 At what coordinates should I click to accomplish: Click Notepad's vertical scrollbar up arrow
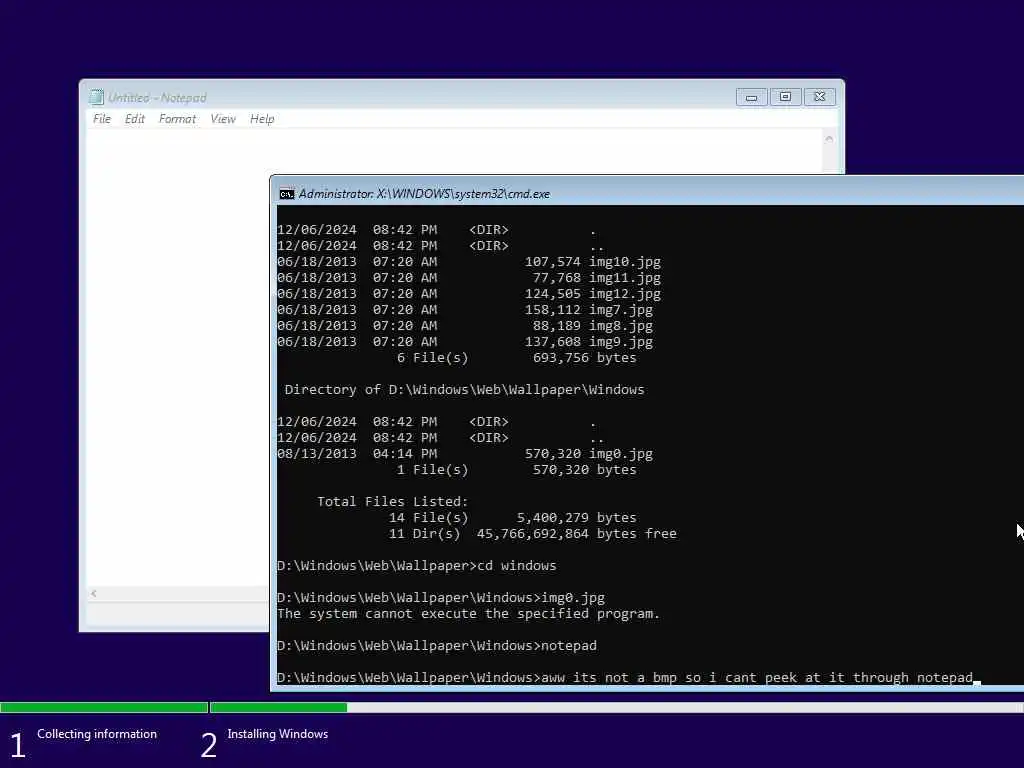pos(829,138)
